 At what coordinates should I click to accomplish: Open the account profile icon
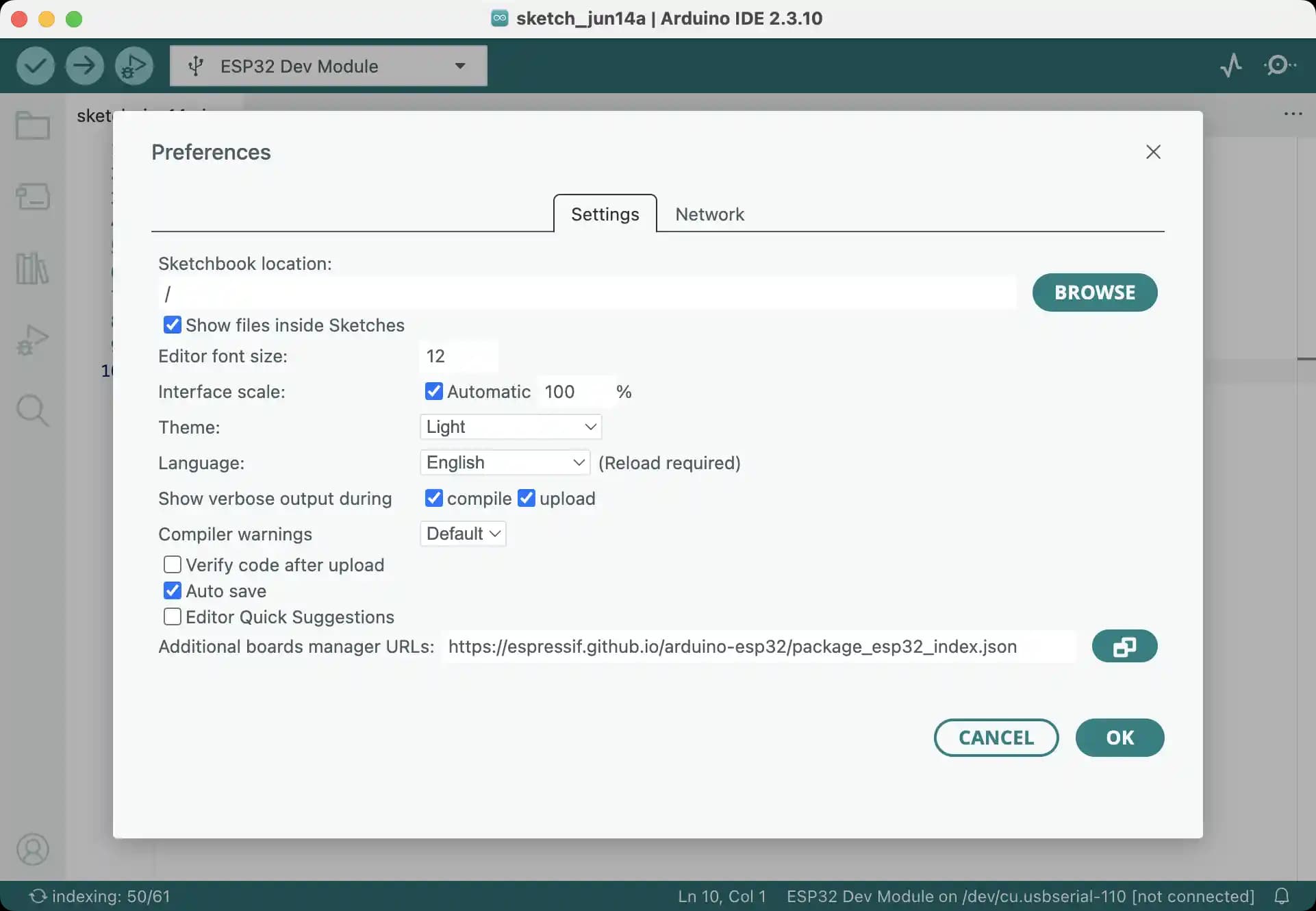[32, 849]
